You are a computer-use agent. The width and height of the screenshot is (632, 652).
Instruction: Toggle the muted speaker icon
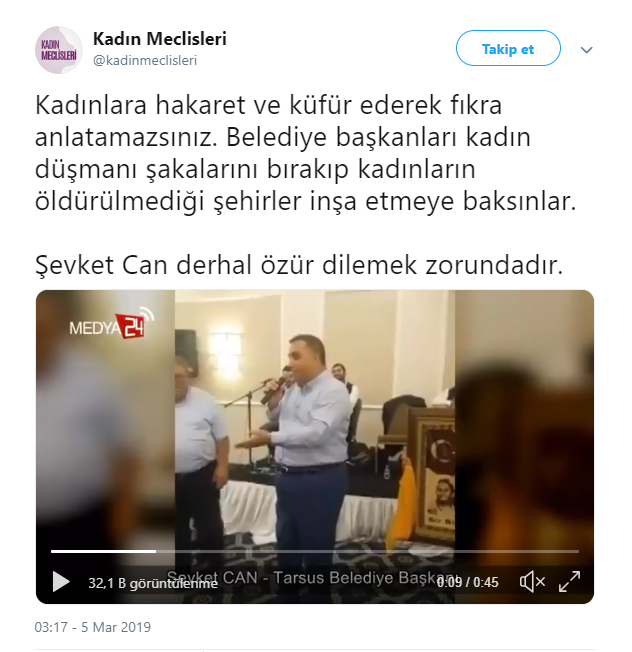pyautogui.click(x=532, y=581)
